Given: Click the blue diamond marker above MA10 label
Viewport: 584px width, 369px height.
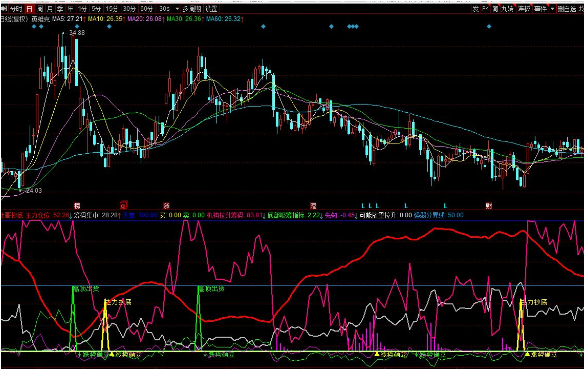Looking at the screenshot, I should (109, 26).
